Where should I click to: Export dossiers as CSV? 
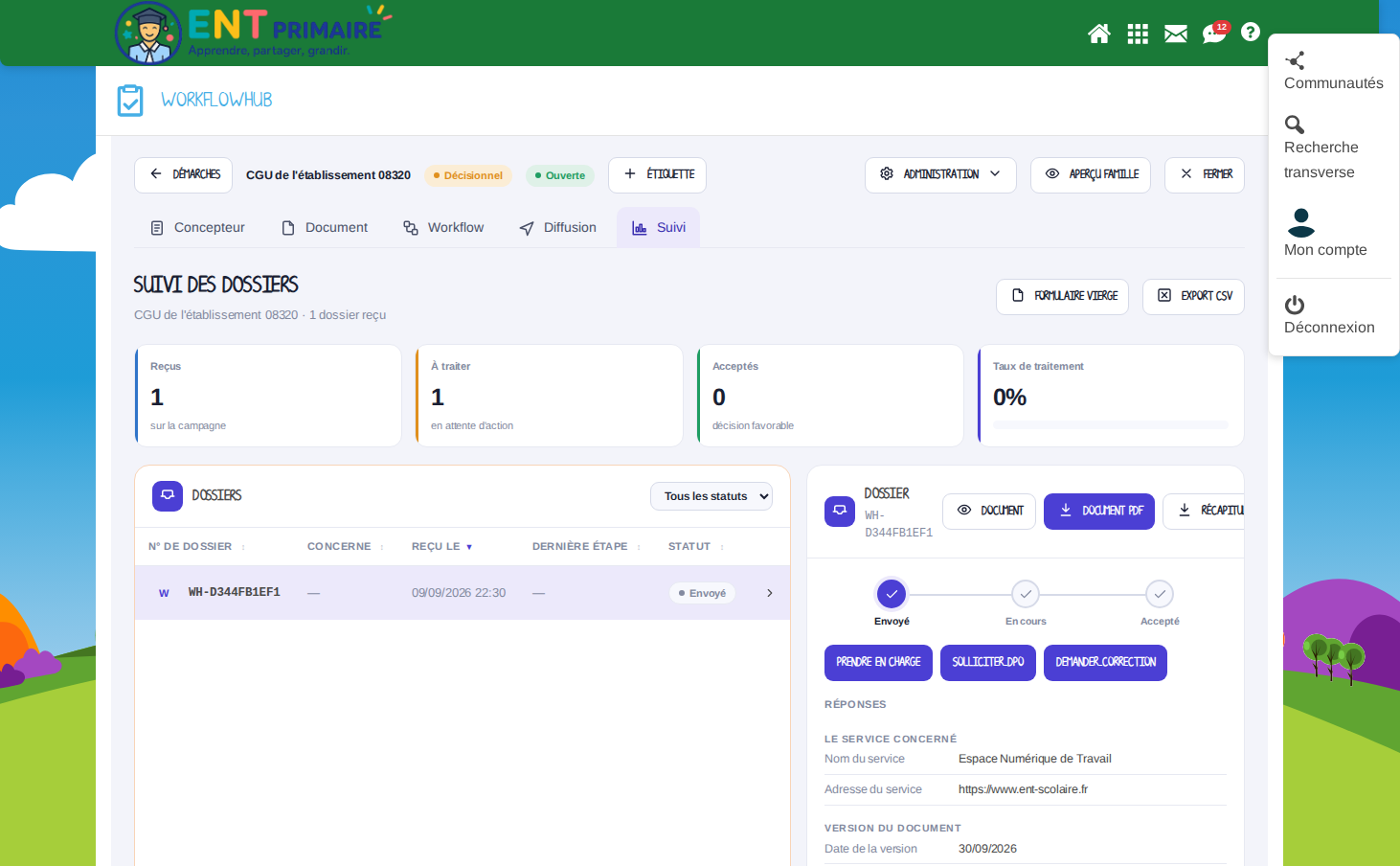(1193, 296)
